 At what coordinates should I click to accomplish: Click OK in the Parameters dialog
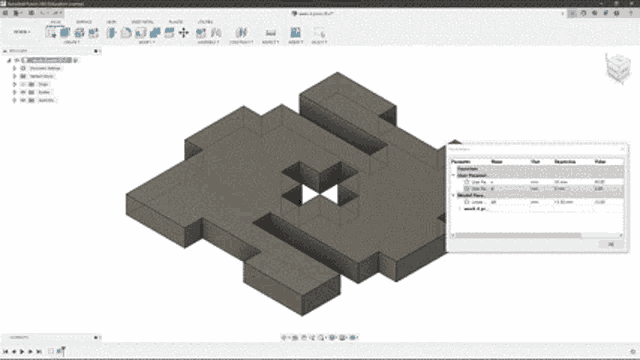pos(611,244)
